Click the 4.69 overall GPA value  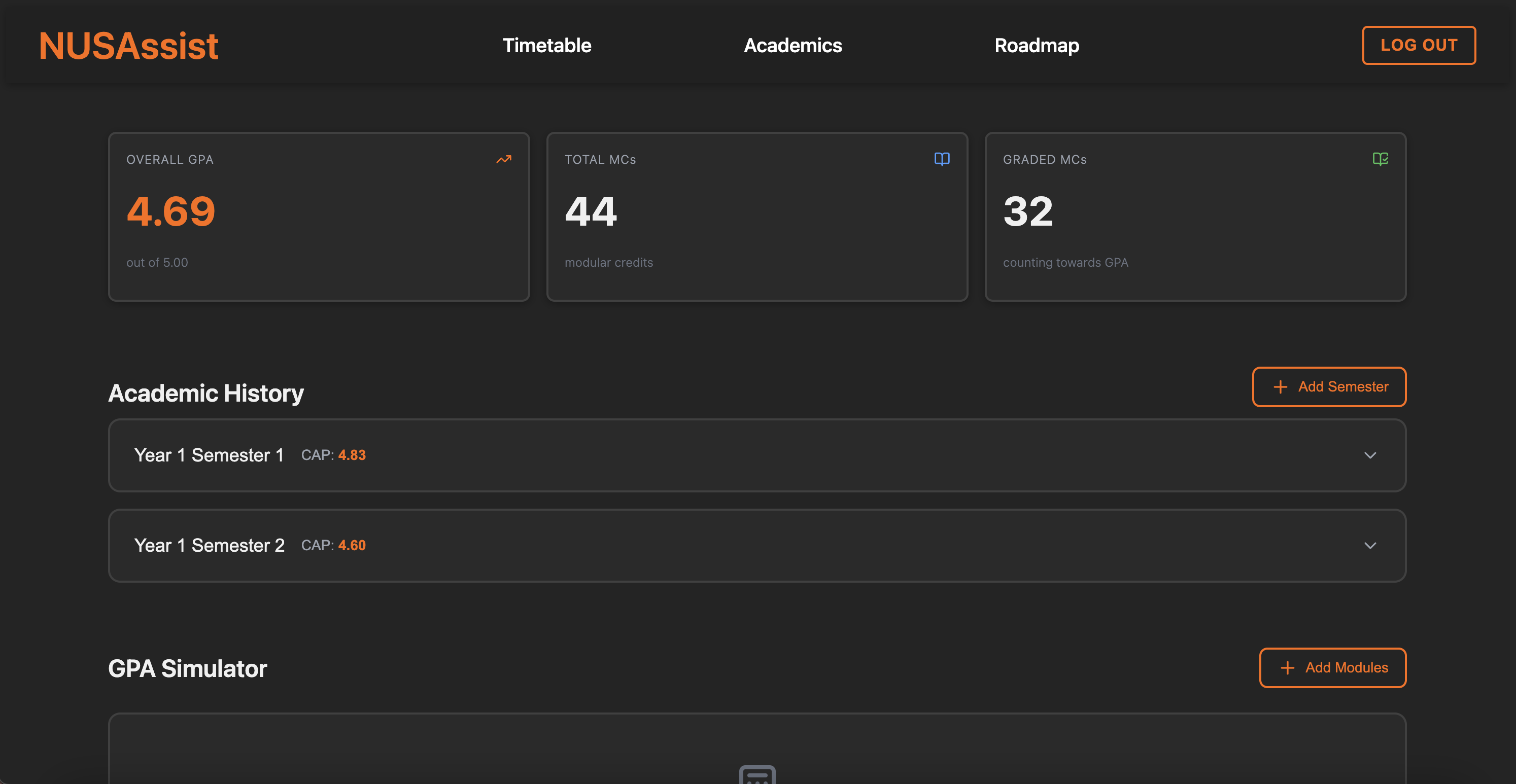(x=170, y=211)
